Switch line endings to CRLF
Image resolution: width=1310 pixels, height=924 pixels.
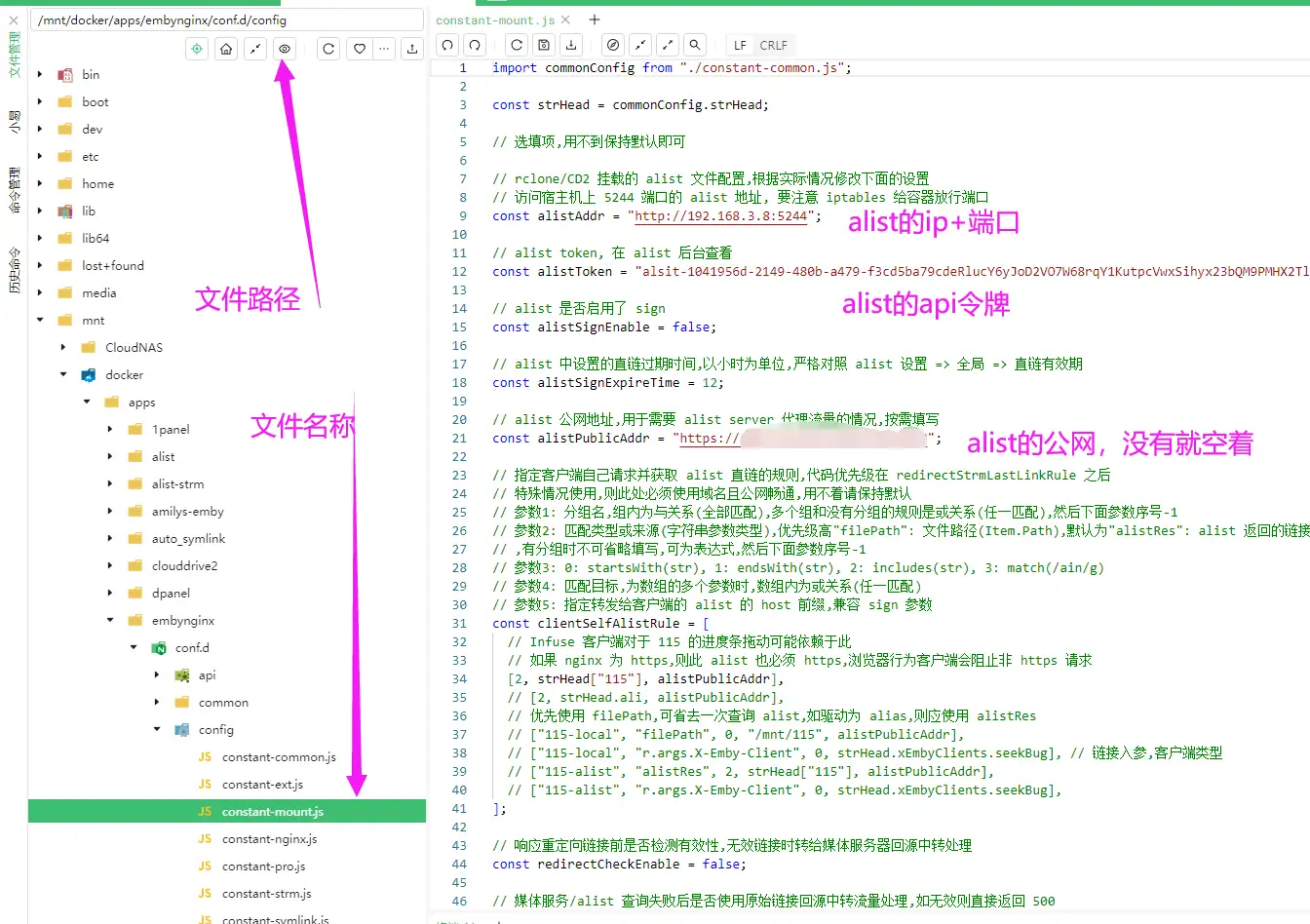(x=773, y=44)
